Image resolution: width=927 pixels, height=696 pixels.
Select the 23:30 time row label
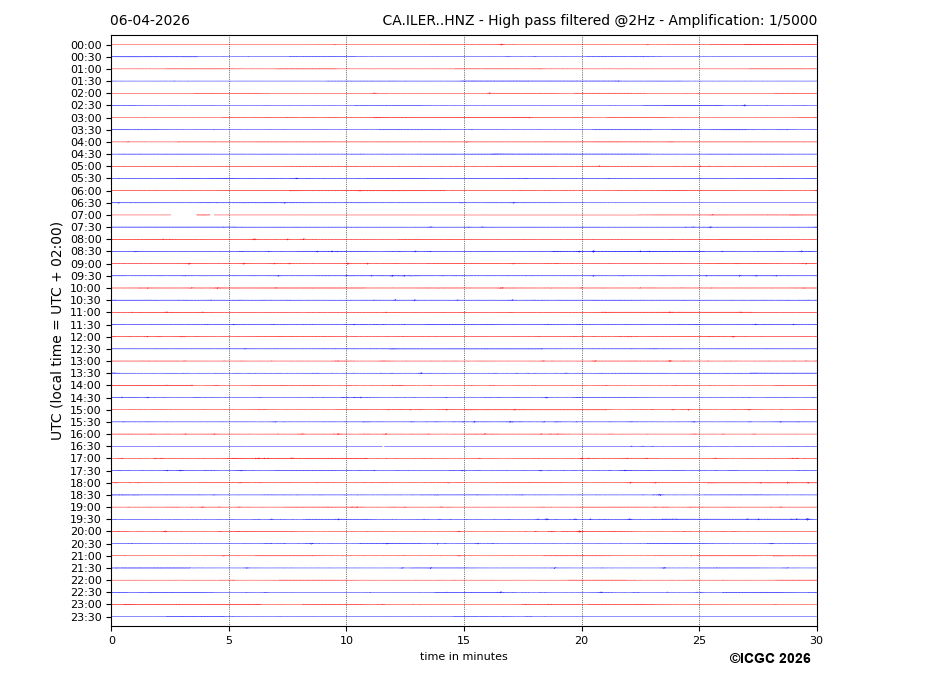pyautogui.click(x=86, y=617)
